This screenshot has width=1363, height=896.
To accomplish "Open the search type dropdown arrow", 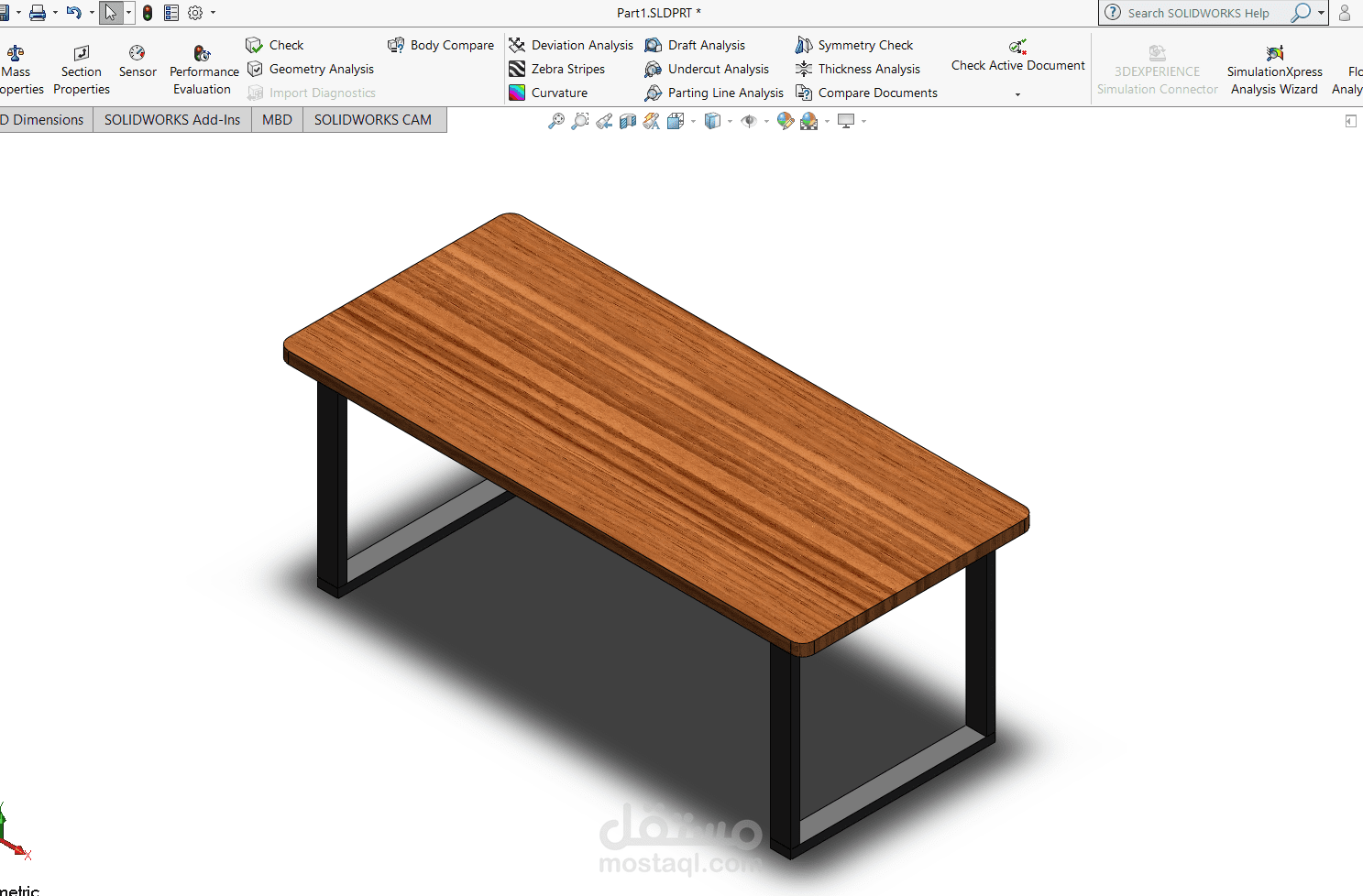I will 1321,13.
